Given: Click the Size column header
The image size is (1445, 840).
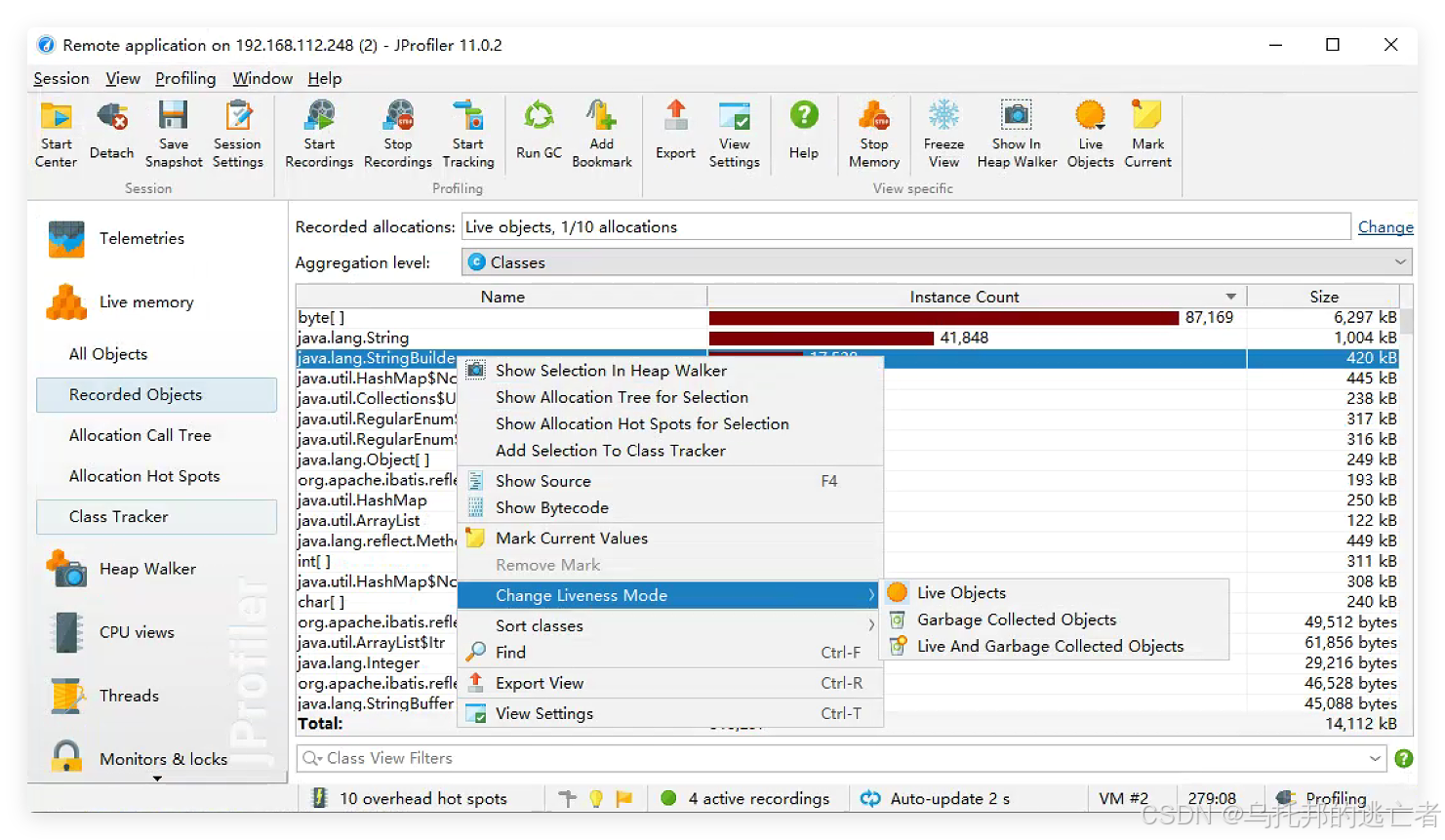Looking at the screenshot, I should [x=1324, y=297].
